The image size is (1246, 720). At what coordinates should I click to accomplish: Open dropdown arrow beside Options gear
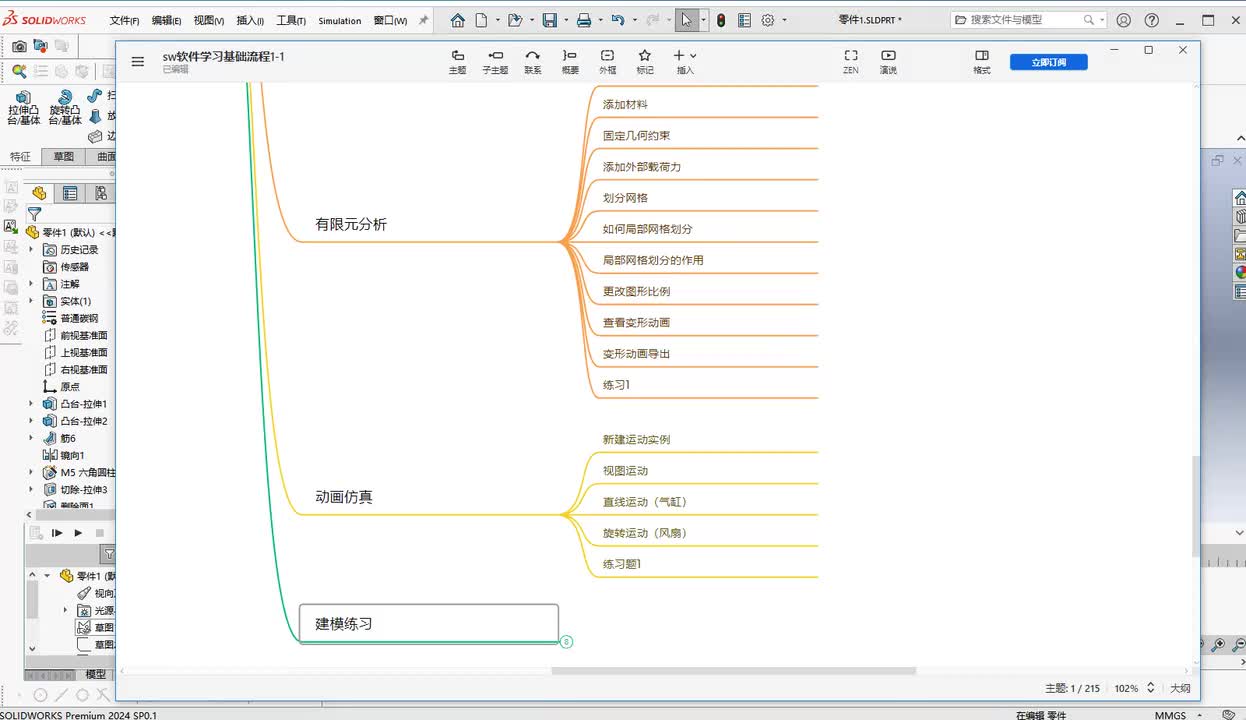[784, 20]
